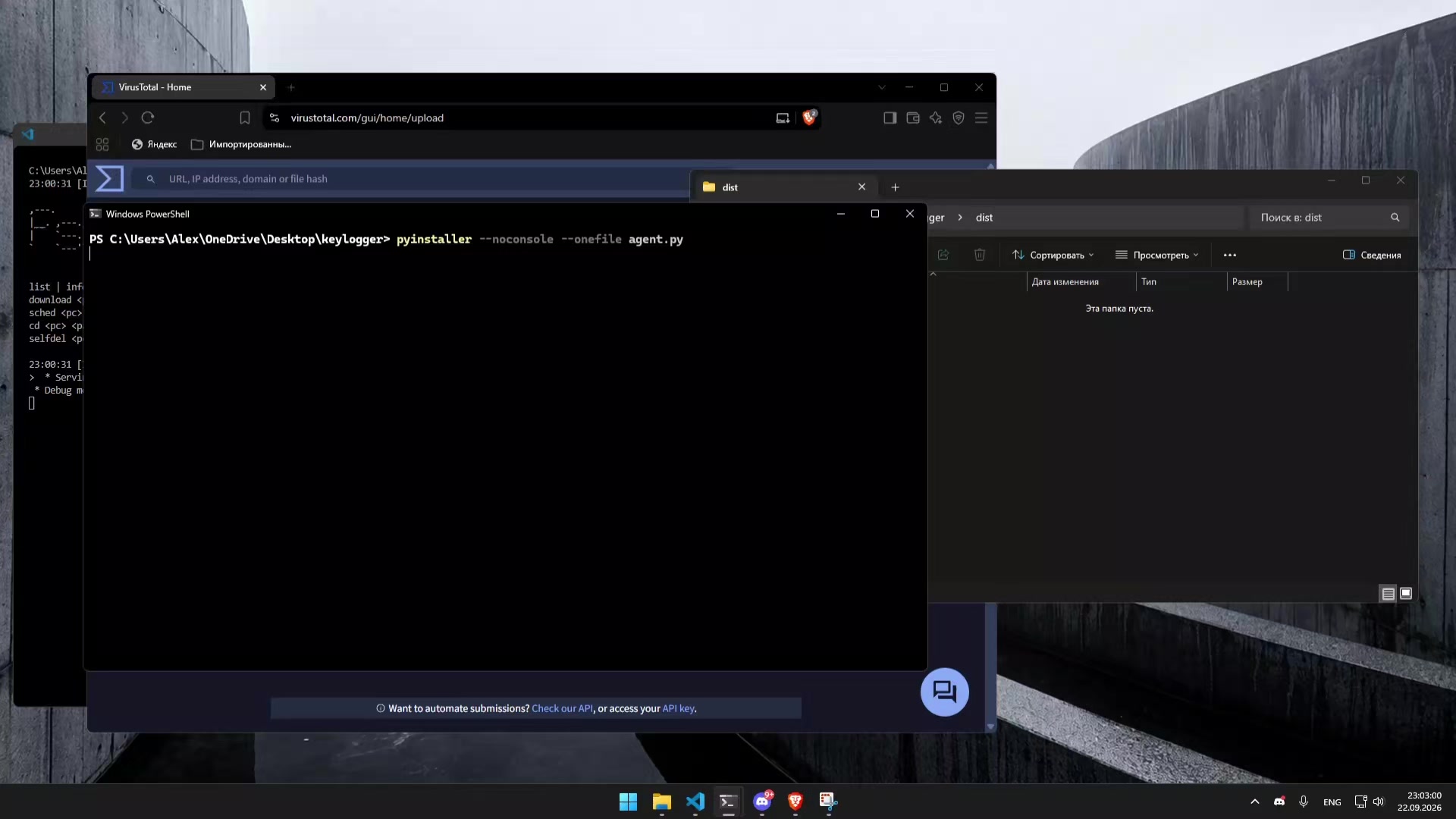This screenshot has height=819, width=1456.
Task: Click the site information icon before the URL
Action: (x=275, y=118)
